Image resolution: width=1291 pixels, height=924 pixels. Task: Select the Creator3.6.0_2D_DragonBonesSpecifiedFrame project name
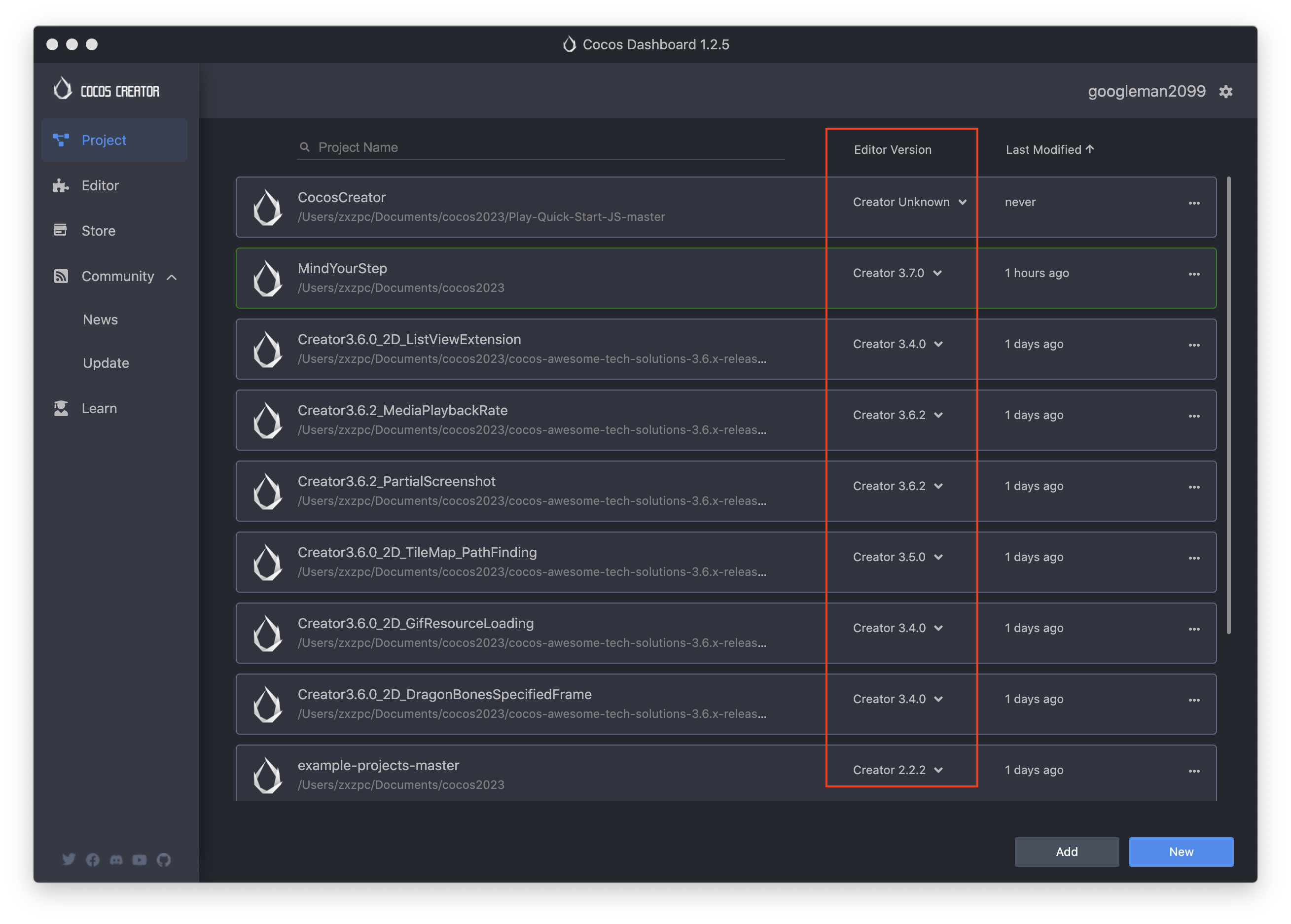[445, 695]
